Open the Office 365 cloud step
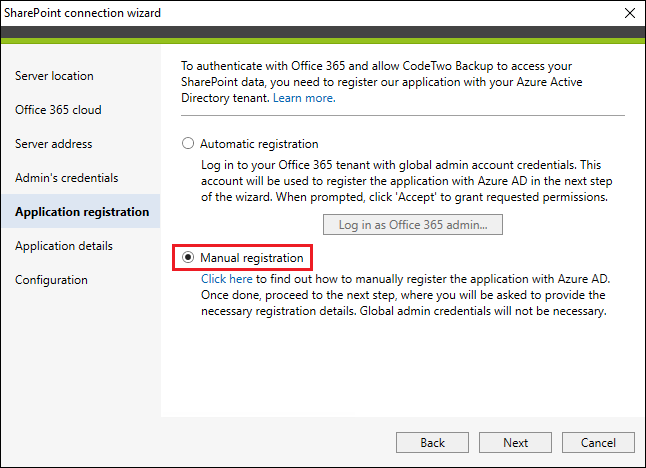Image resolution: width=646 pixels, height=468 pixels. [58, 110]
